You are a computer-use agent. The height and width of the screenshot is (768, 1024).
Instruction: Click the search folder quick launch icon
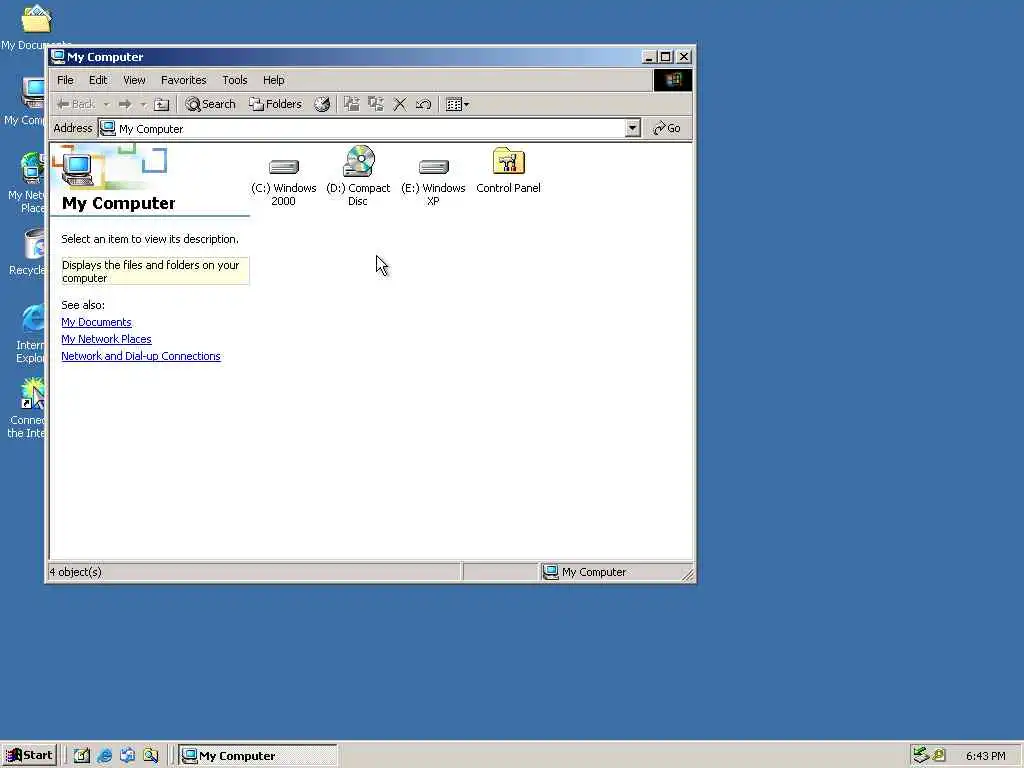(x=151, y=756)
